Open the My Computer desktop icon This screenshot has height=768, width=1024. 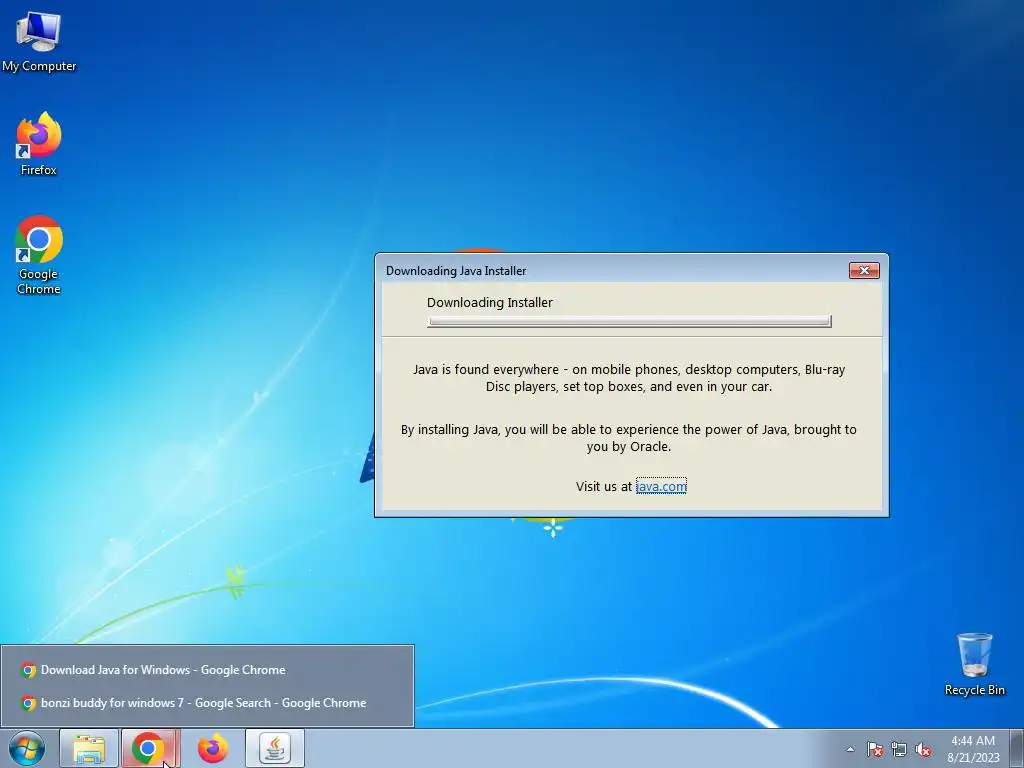click(39, 42)
